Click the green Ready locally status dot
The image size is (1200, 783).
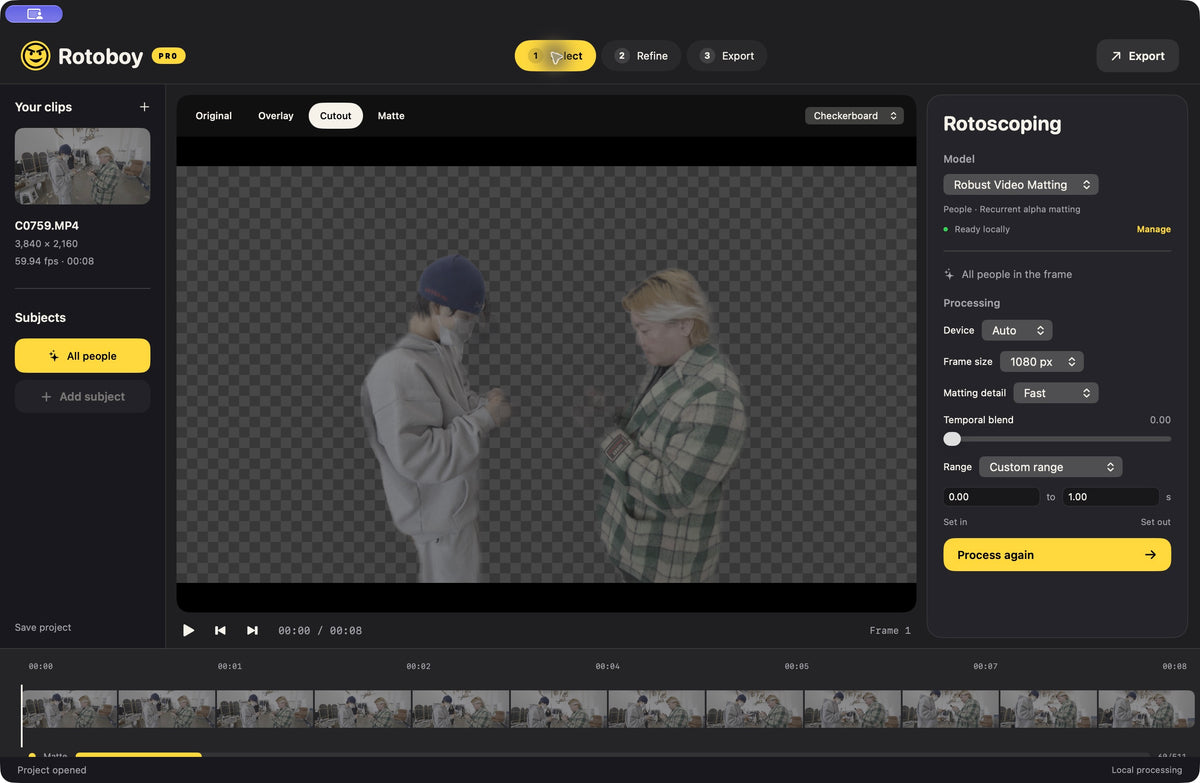pos(947,230)
